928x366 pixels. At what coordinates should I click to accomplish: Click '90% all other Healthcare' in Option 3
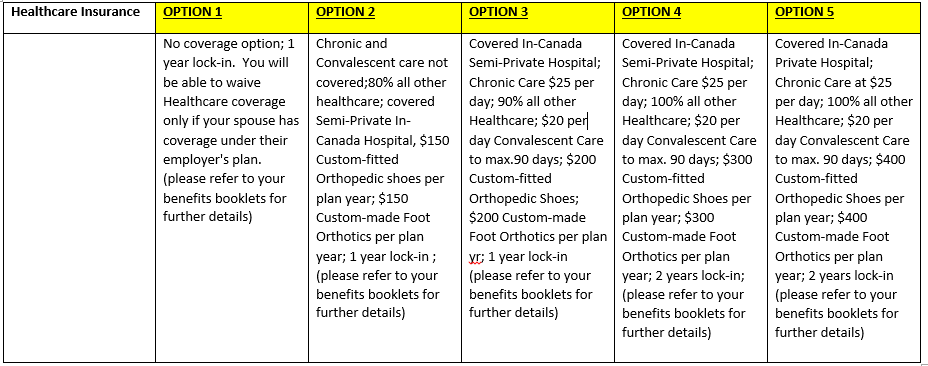click(x=523, y=111)
